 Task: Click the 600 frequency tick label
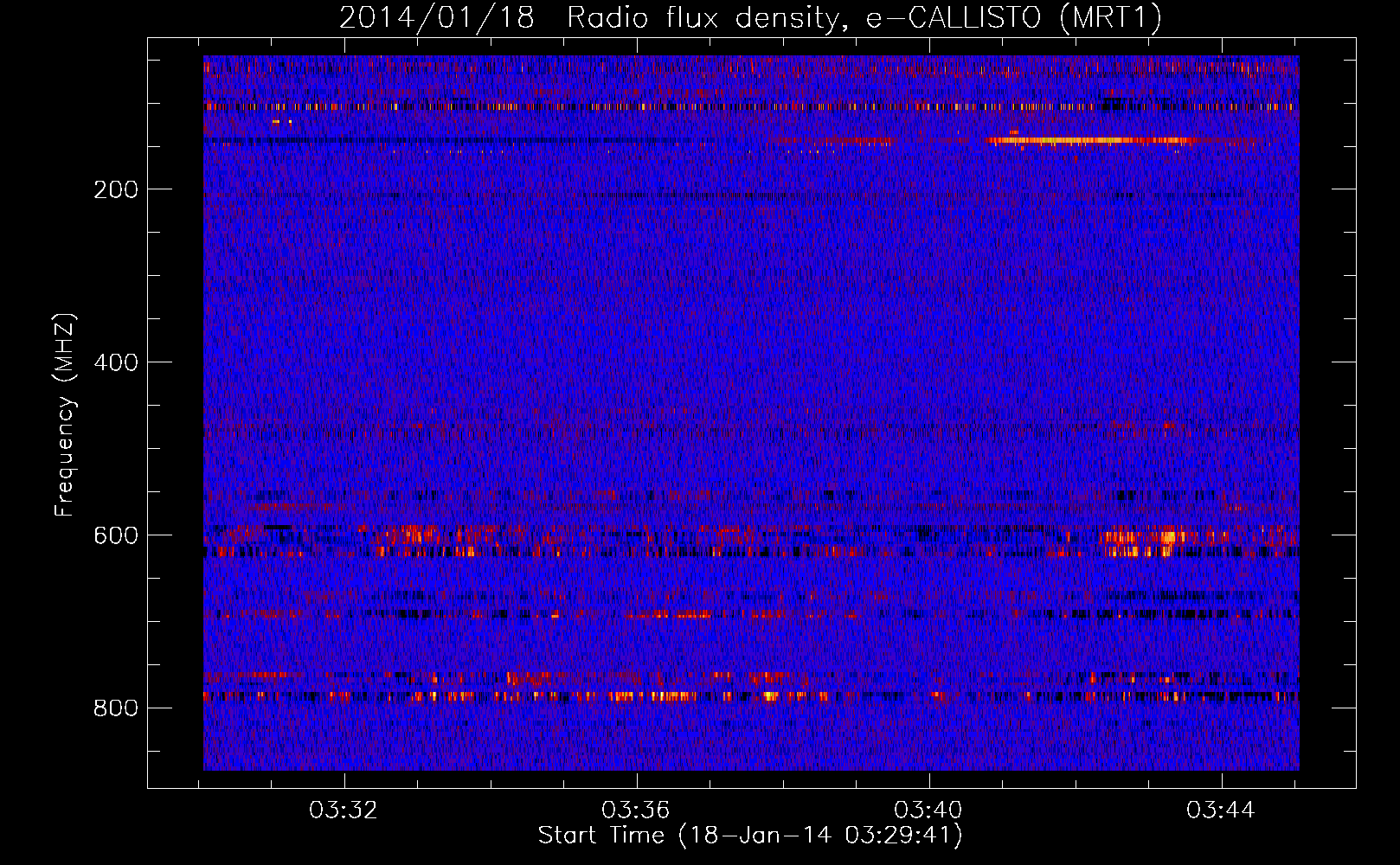click(x=116, y=535)
